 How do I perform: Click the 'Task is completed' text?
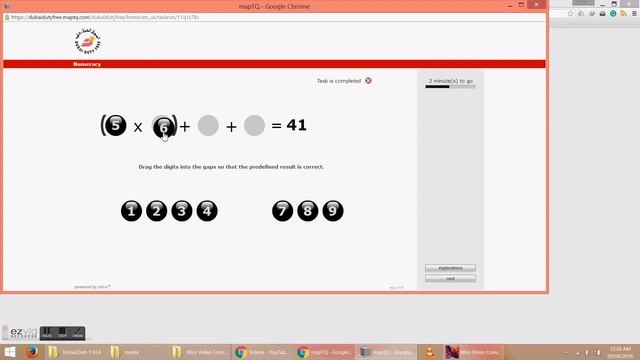(x=339, y=81)
